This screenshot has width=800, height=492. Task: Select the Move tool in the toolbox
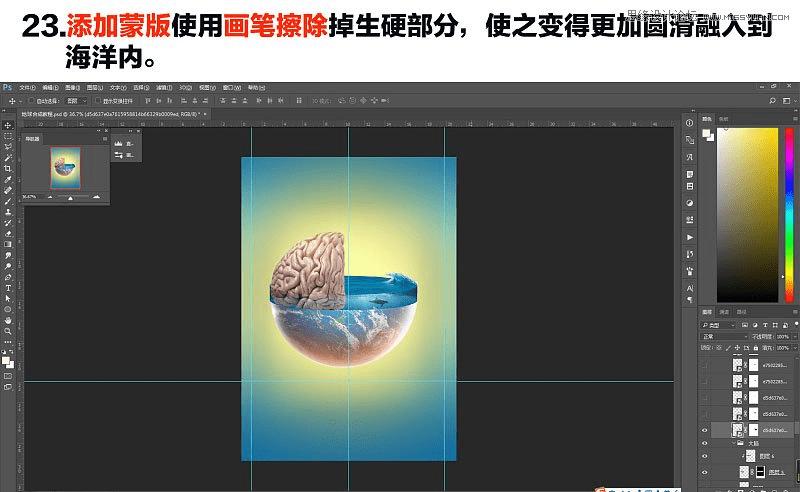pos(8,125)
